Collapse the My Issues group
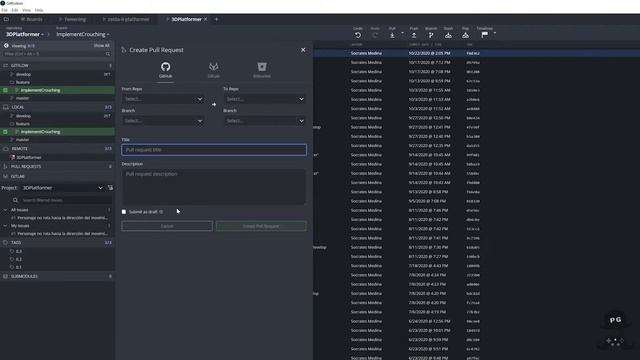640x360 pixels. pos(5,226)
